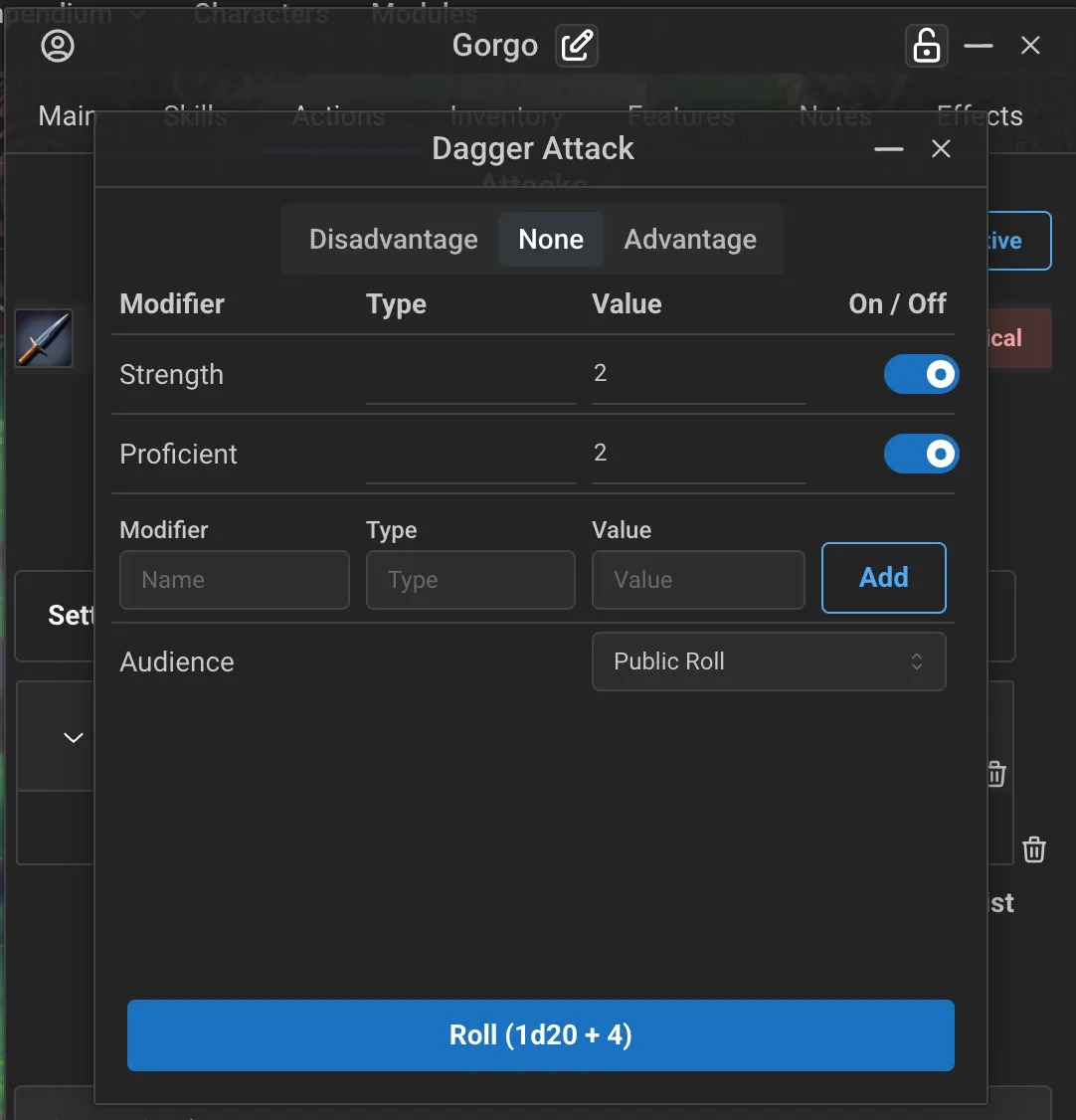Image resolution: width=1076 pixels, height=1120 pixels.
Task: Open the Audience Public Roll dropdown
Action: click(x=768, y=661)
